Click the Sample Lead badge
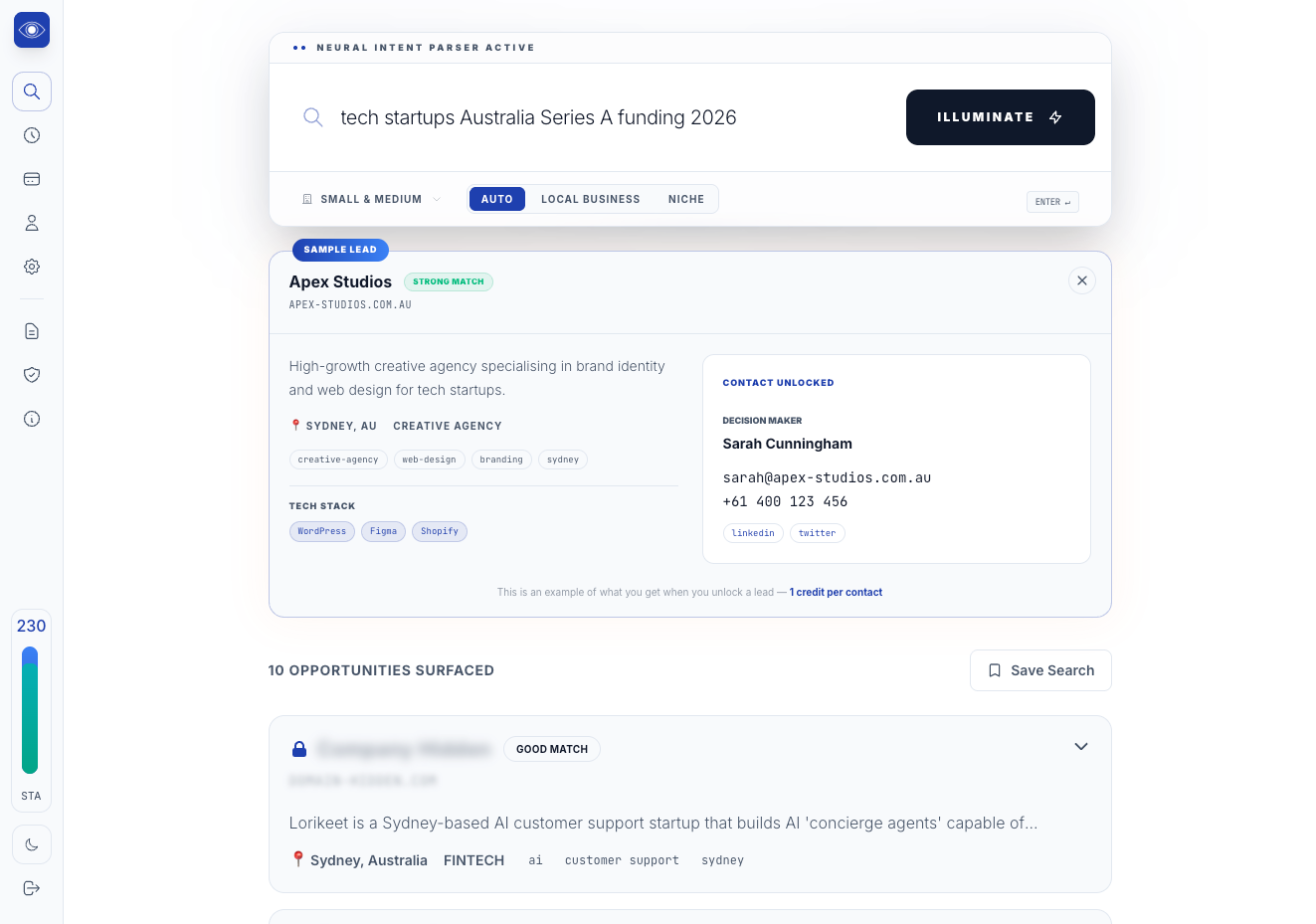The image size is (1316, 924). [340, 250]
